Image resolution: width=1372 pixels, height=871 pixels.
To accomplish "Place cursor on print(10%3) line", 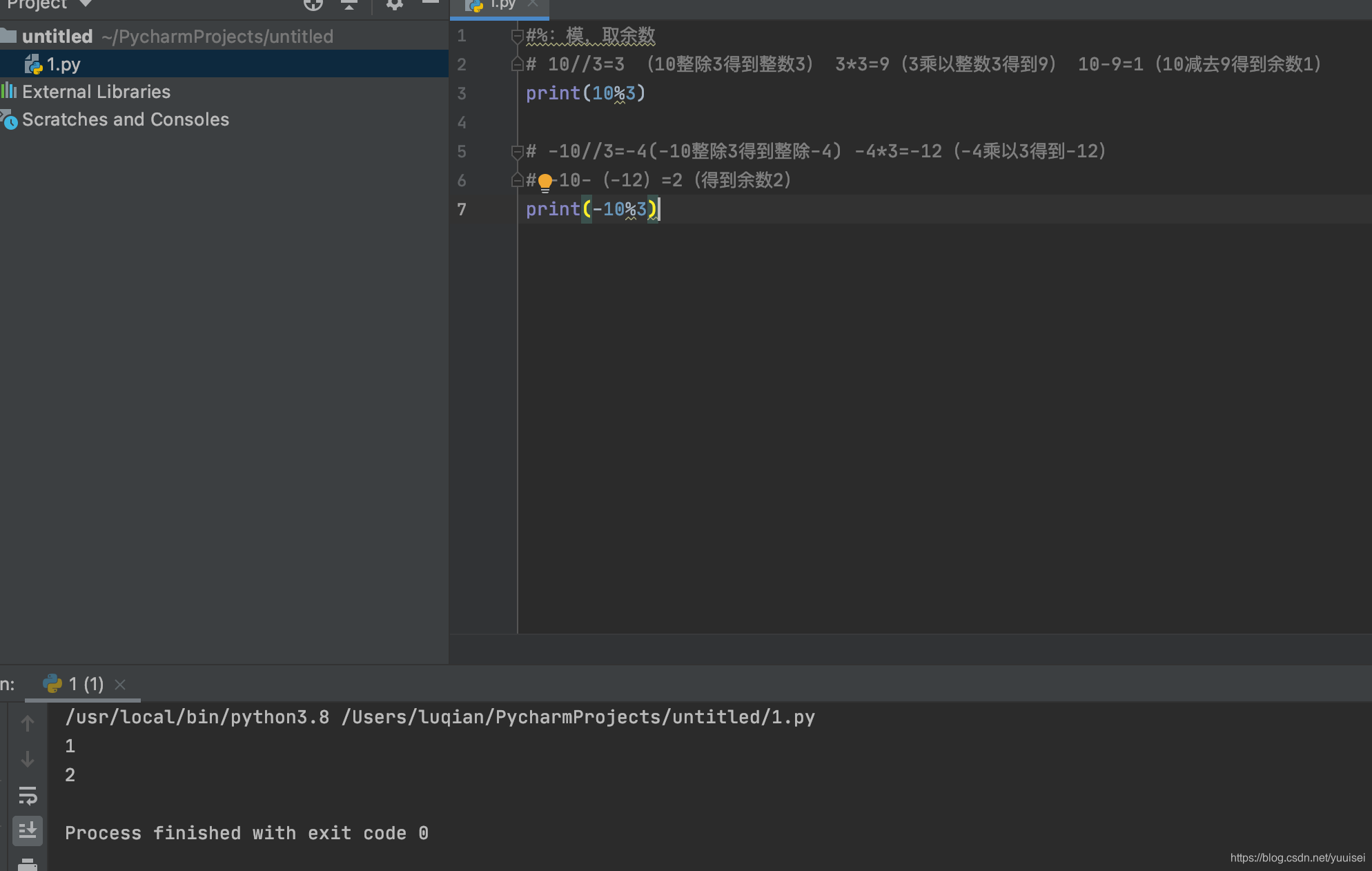I will pos(585,93).
